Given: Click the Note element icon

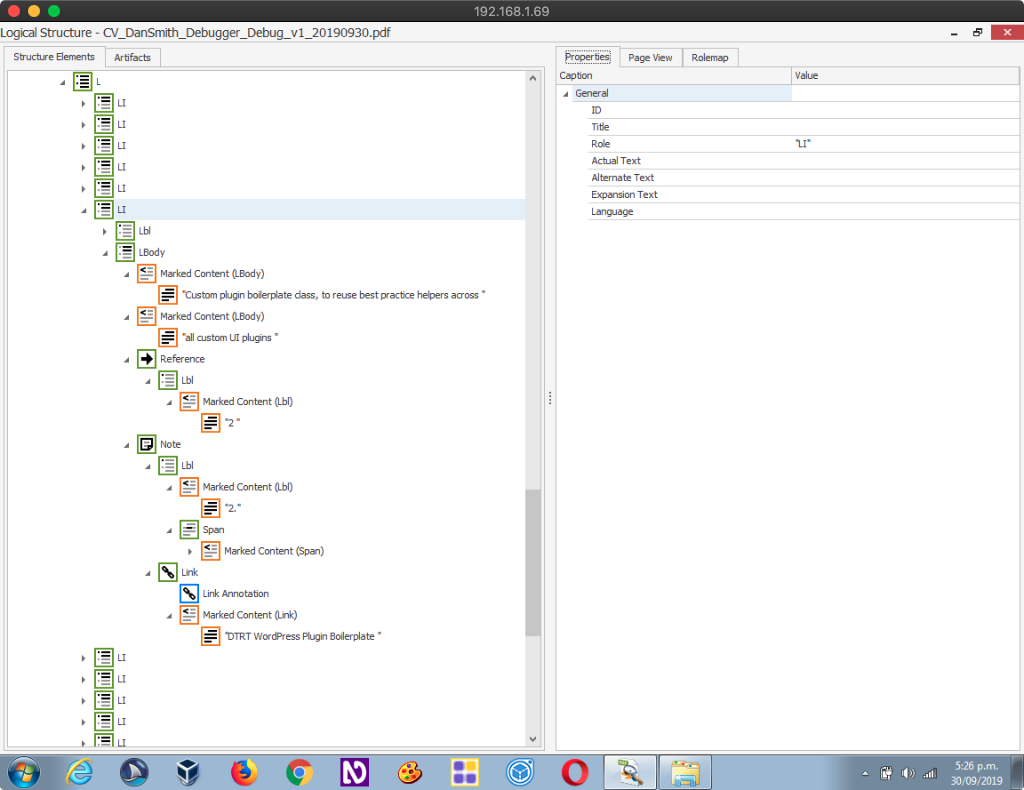Looking at the screenshot, I should tap(147, 444).
